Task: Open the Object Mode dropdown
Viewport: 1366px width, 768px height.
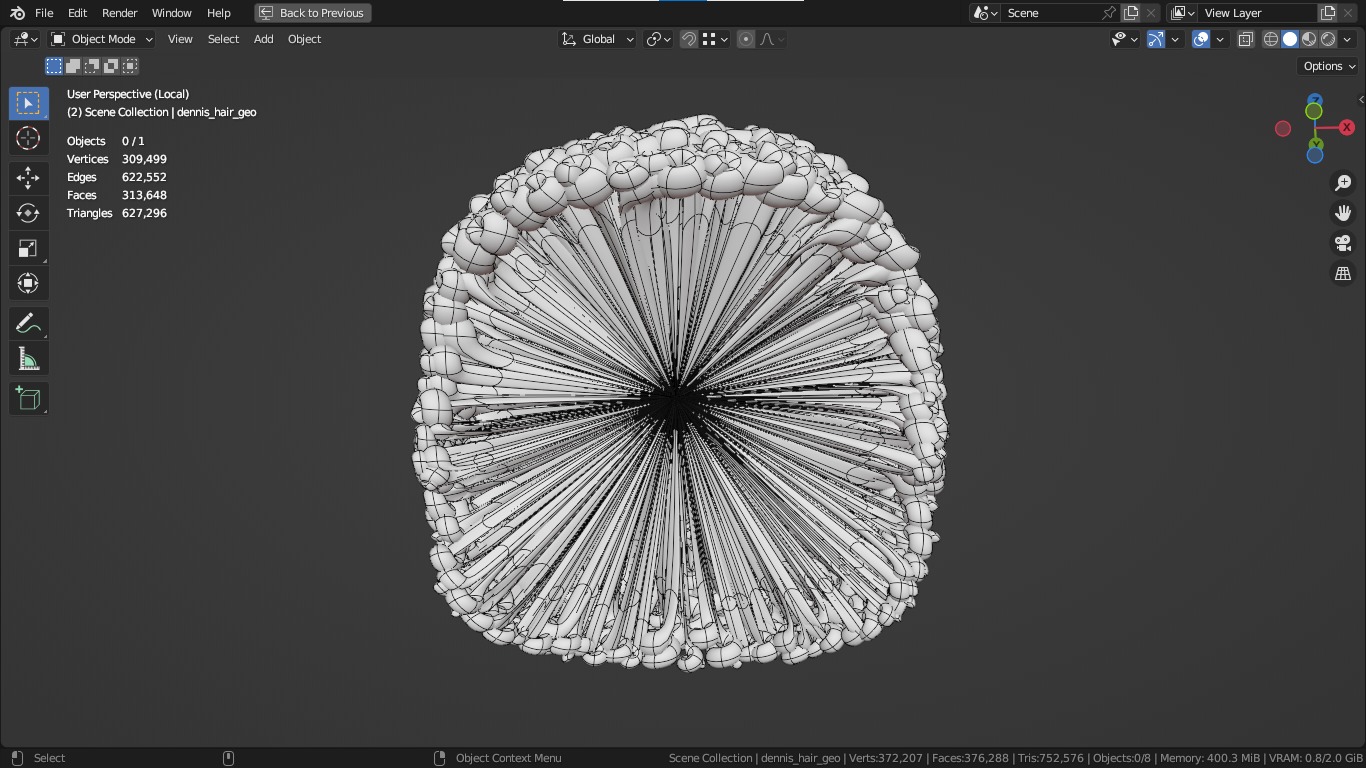Action: click(102, 39)
